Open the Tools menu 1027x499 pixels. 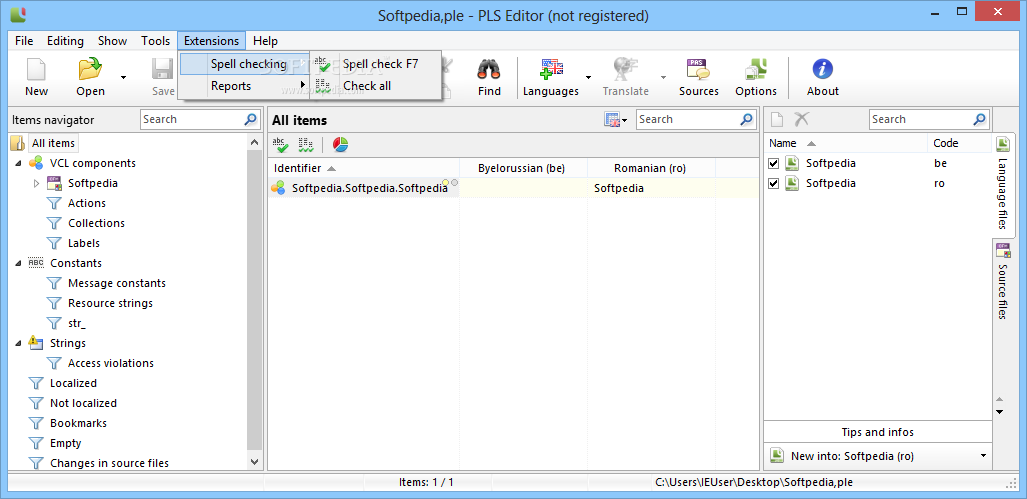(x=155, y=41)
